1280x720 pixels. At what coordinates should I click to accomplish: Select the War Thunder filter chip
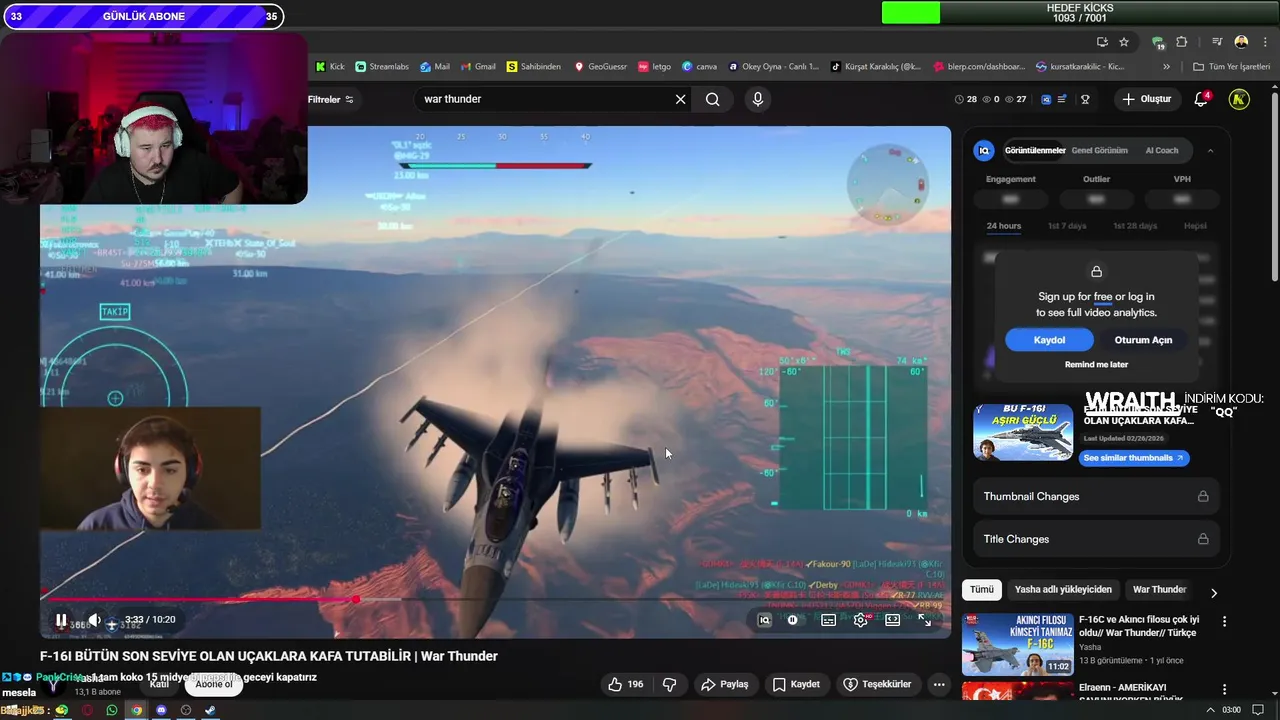click(1159, 590)
